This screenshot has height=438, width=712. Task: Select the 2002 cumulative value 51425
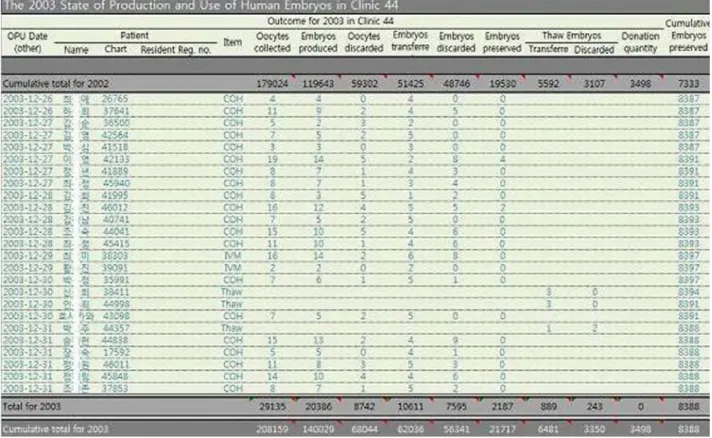(410, 84)
